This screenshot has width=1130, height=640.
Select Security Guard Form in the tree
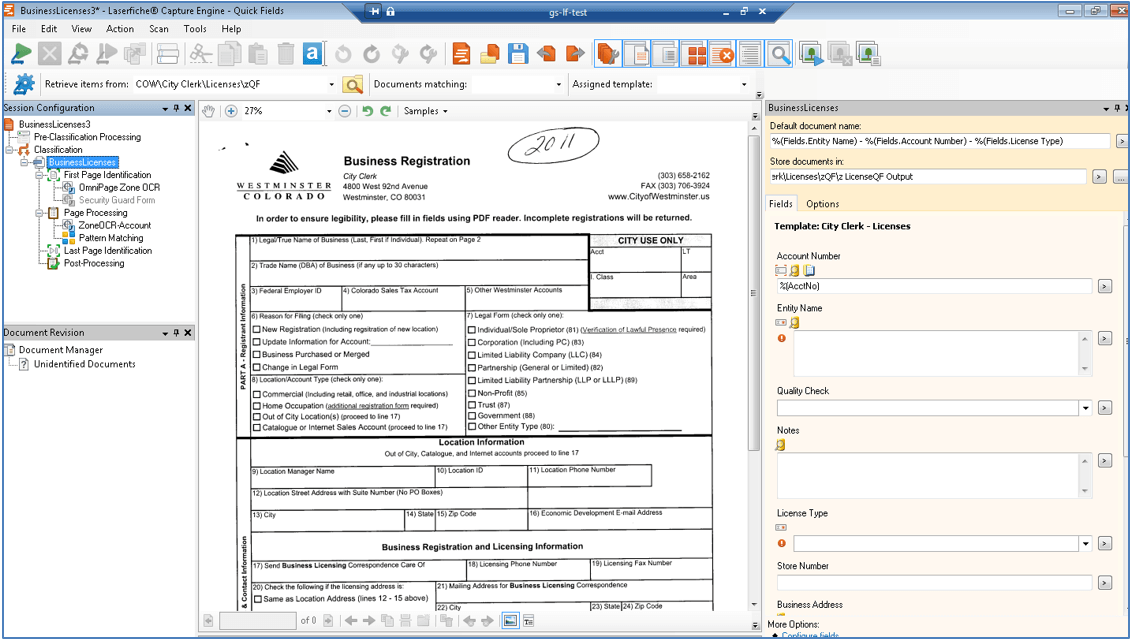pos(117,200)
